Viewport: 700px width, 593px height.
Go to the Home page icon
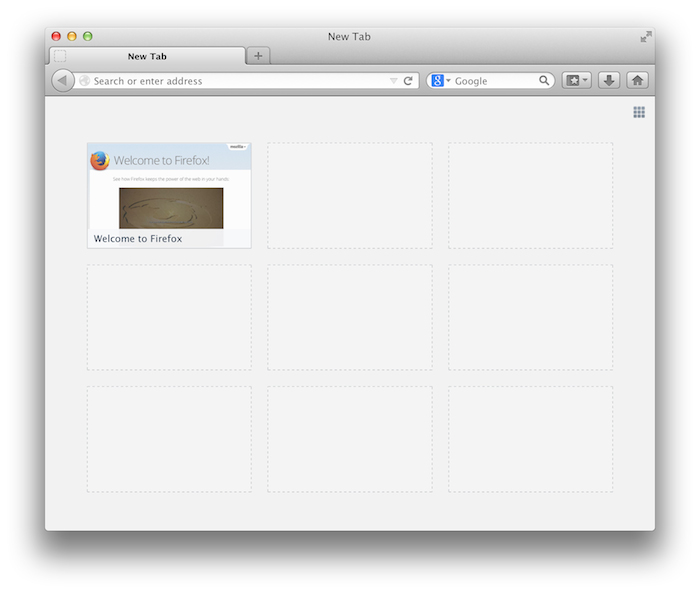click(x=637, y=81)
